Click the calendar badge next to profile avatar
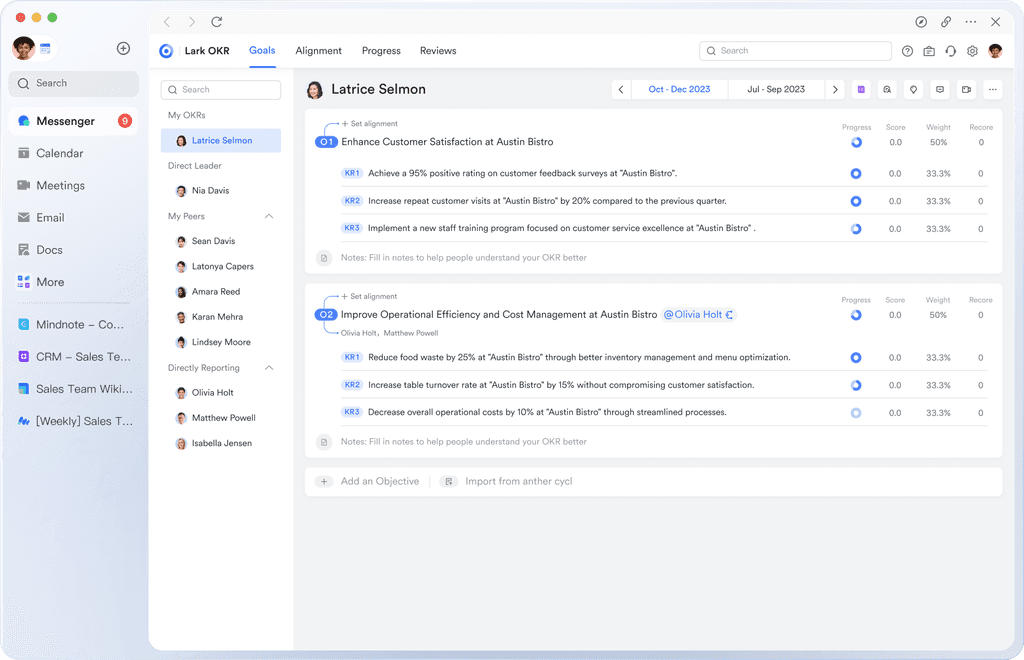The image size is (1024, 660). click(45, 48)
